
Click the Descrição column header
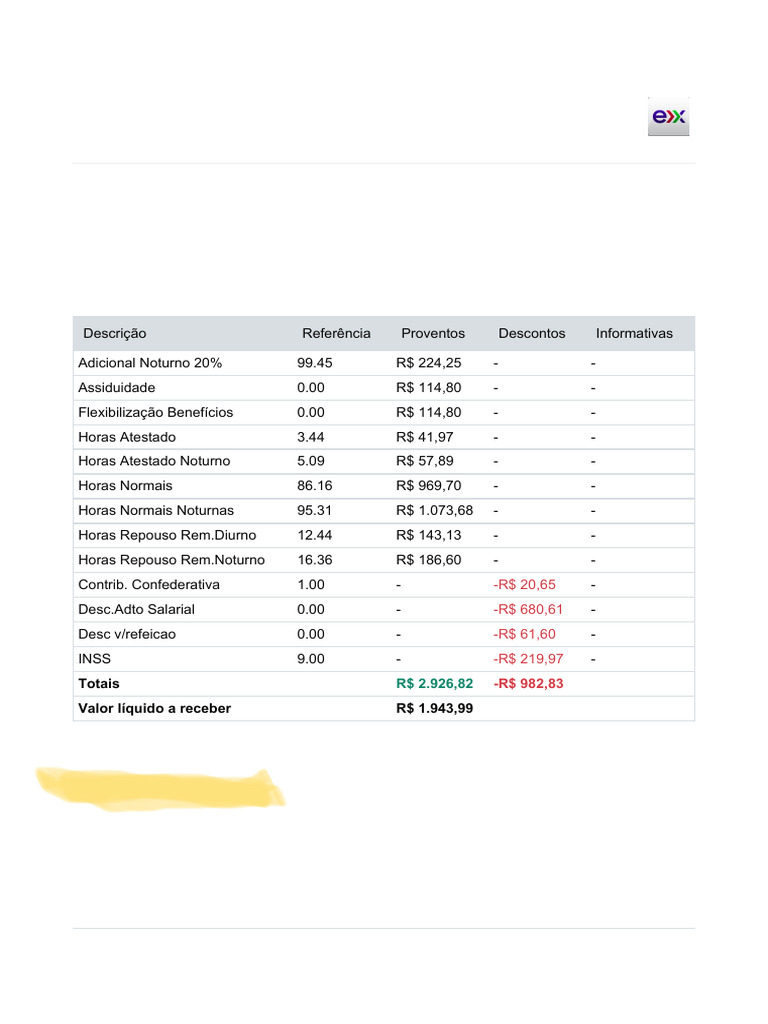114,333
